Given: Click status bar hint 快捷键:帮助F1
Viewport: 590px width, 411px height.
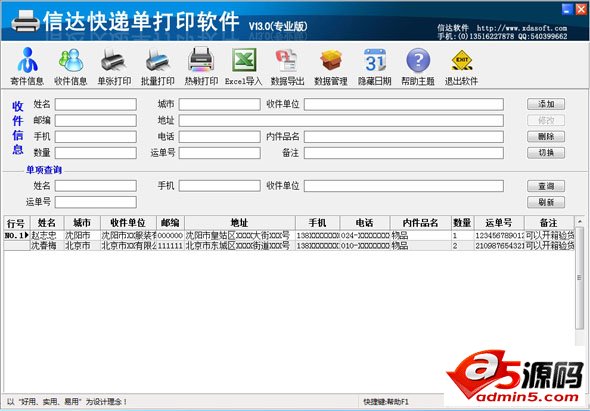Looking at the screenshot, I should pyautogui.click(x=386, y=402).
